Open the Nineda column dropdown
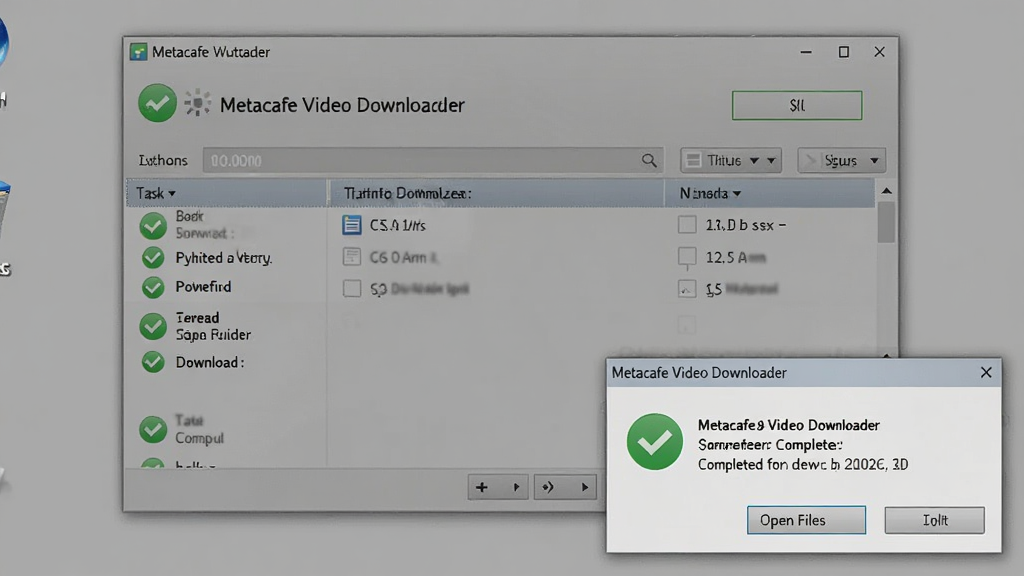 pyautogui.click(x=737, y=194)
